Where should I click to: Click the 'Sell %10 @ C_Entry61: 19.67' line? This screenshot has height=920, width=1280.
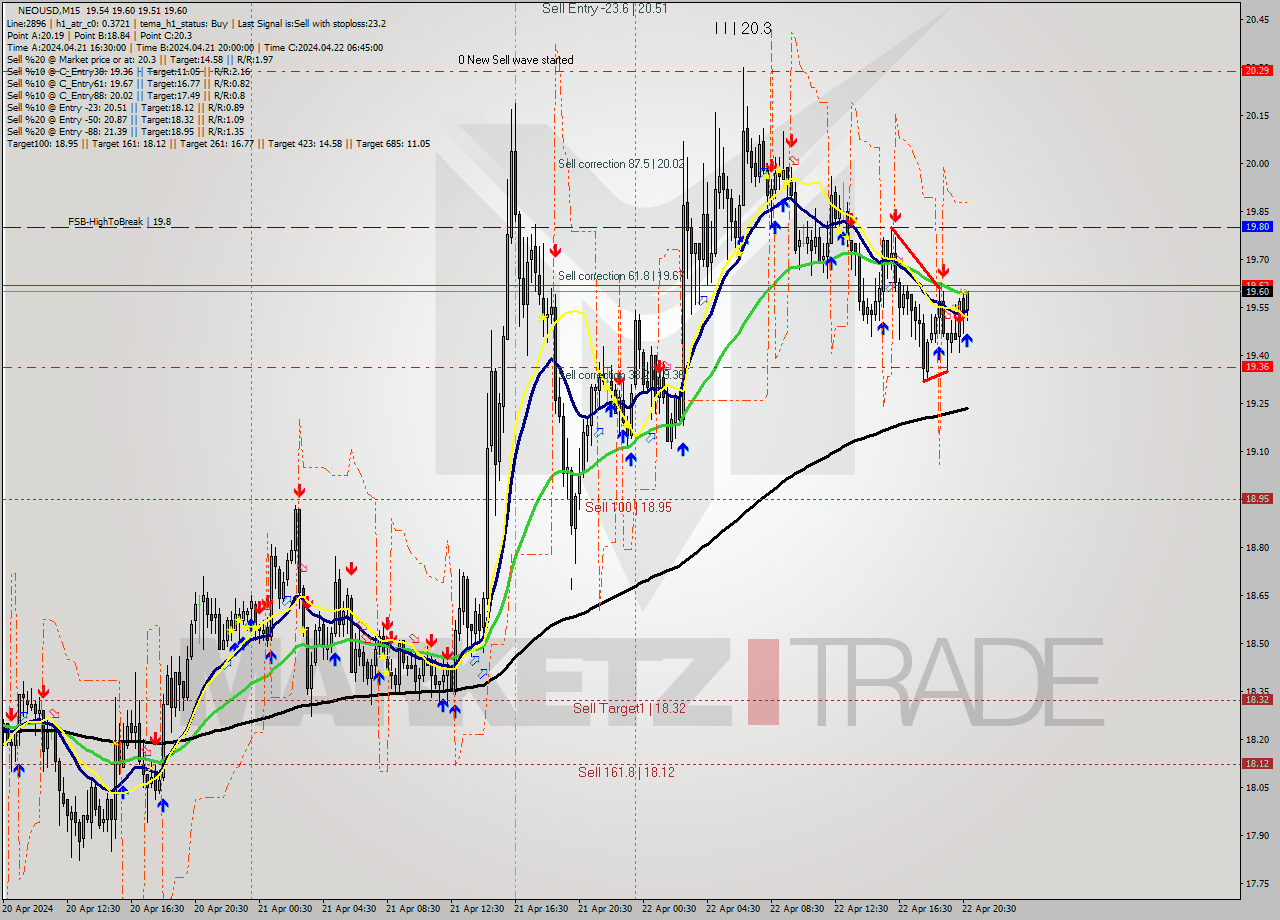(x=129, y=83)
